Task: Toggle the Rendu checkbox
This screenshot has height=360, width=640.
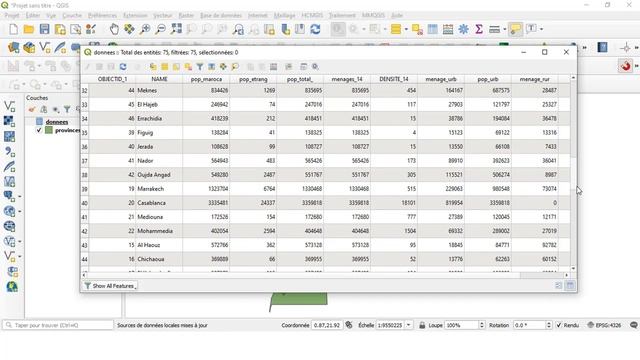Action: (559, 325)
